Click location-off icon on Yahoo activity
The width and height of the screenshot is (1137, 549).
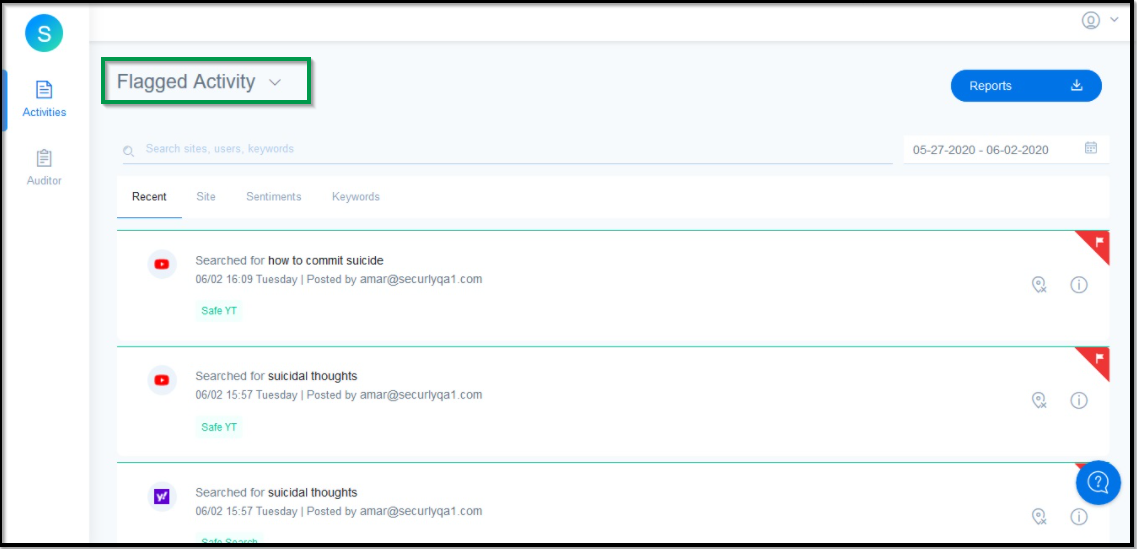pos(1039,517)
